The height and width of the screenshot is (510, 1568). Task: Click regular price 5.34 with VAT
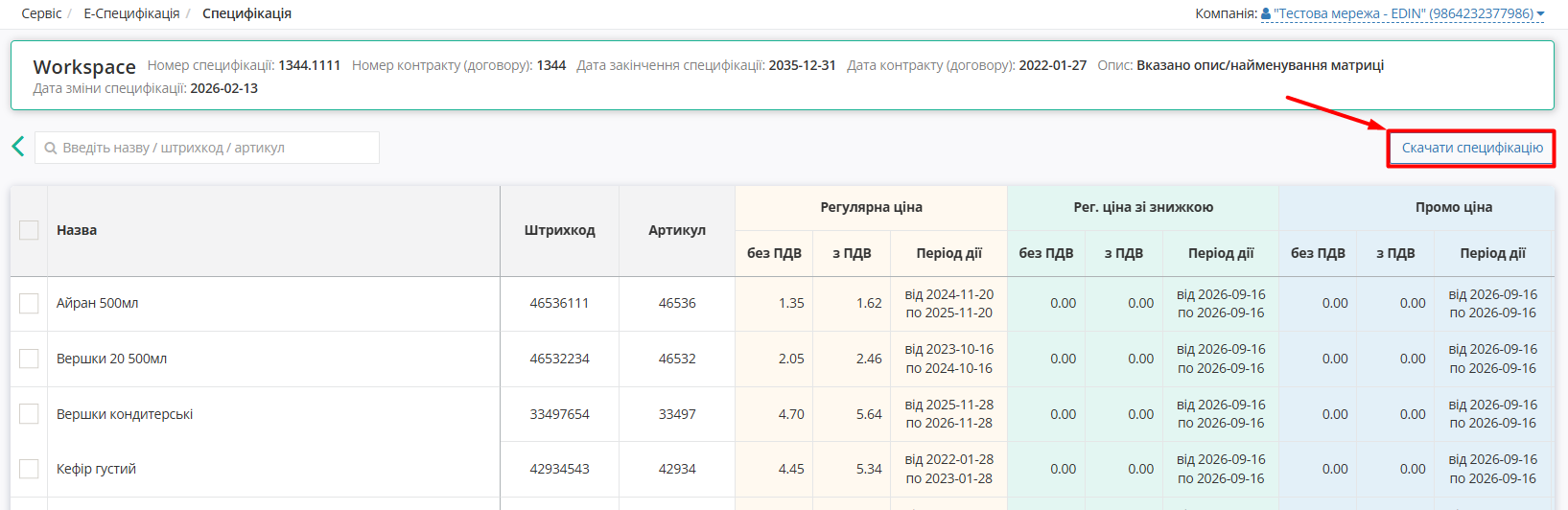coord(869,469)
